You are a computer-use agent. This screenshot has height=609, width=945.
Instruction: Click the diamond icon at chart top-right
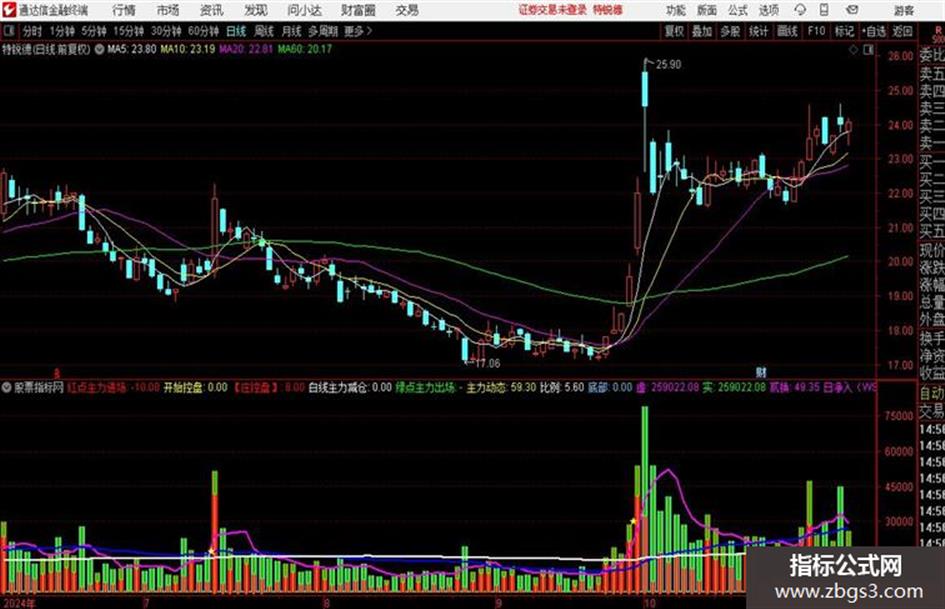[x=853, y=50]
